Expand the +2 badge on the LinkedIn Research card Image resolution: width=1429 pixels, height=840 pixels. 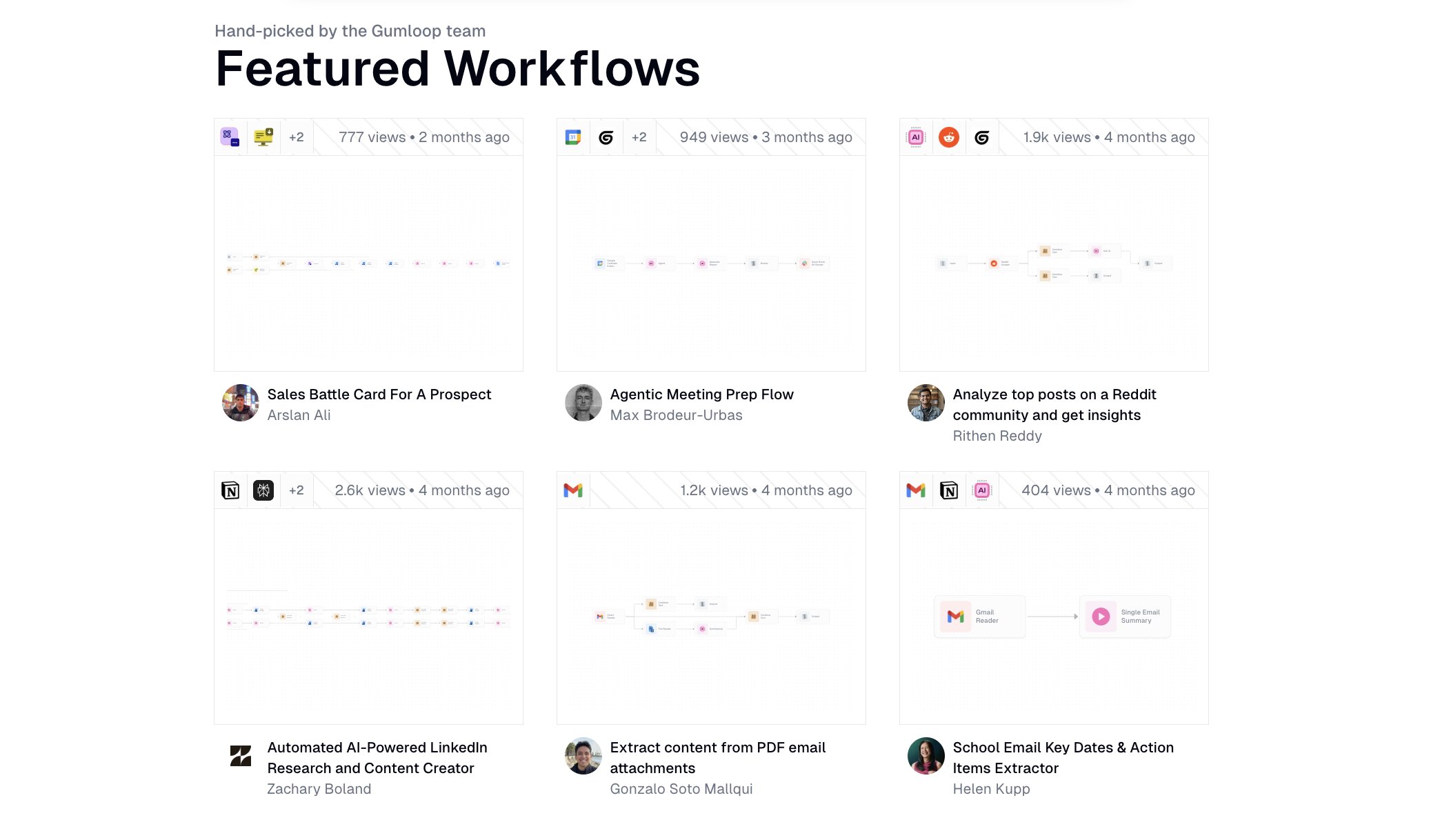(297, 490)
